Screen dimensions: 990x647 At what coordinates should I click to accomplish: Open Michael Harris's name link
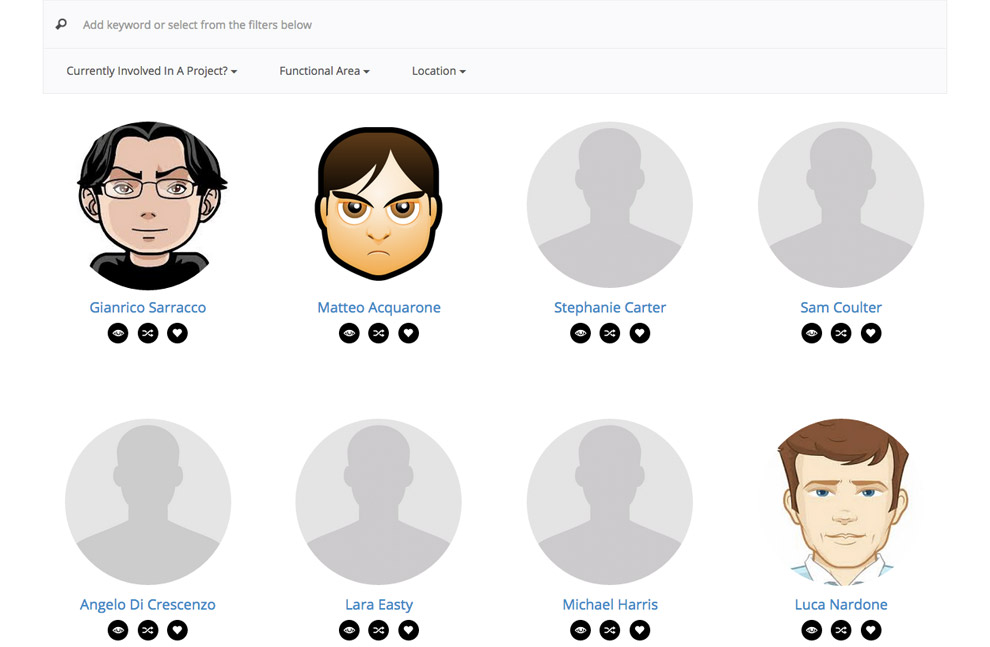click(x=610, y=605)
